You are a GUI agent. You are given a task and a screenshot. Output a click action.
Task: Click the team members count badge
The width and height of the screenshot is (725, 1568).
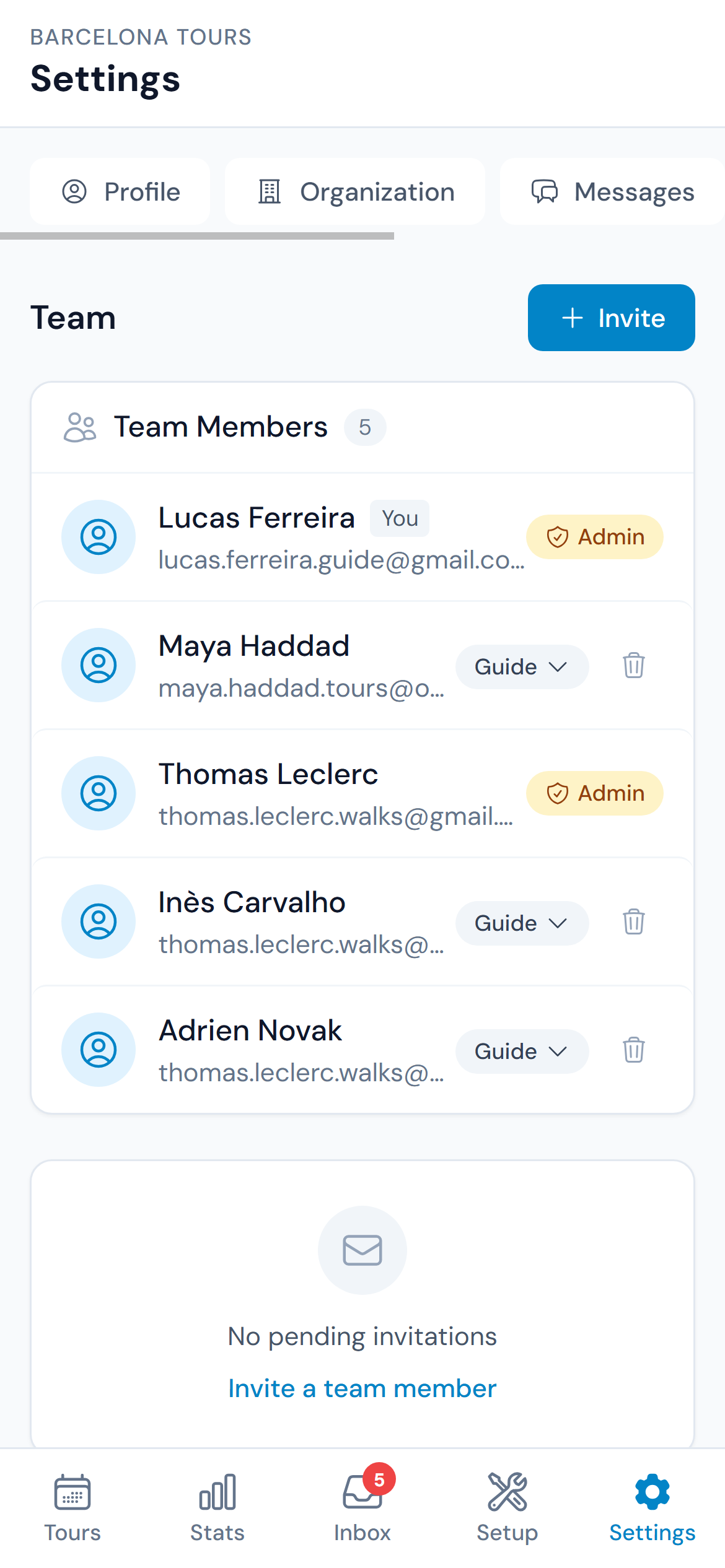pos(365,427)
